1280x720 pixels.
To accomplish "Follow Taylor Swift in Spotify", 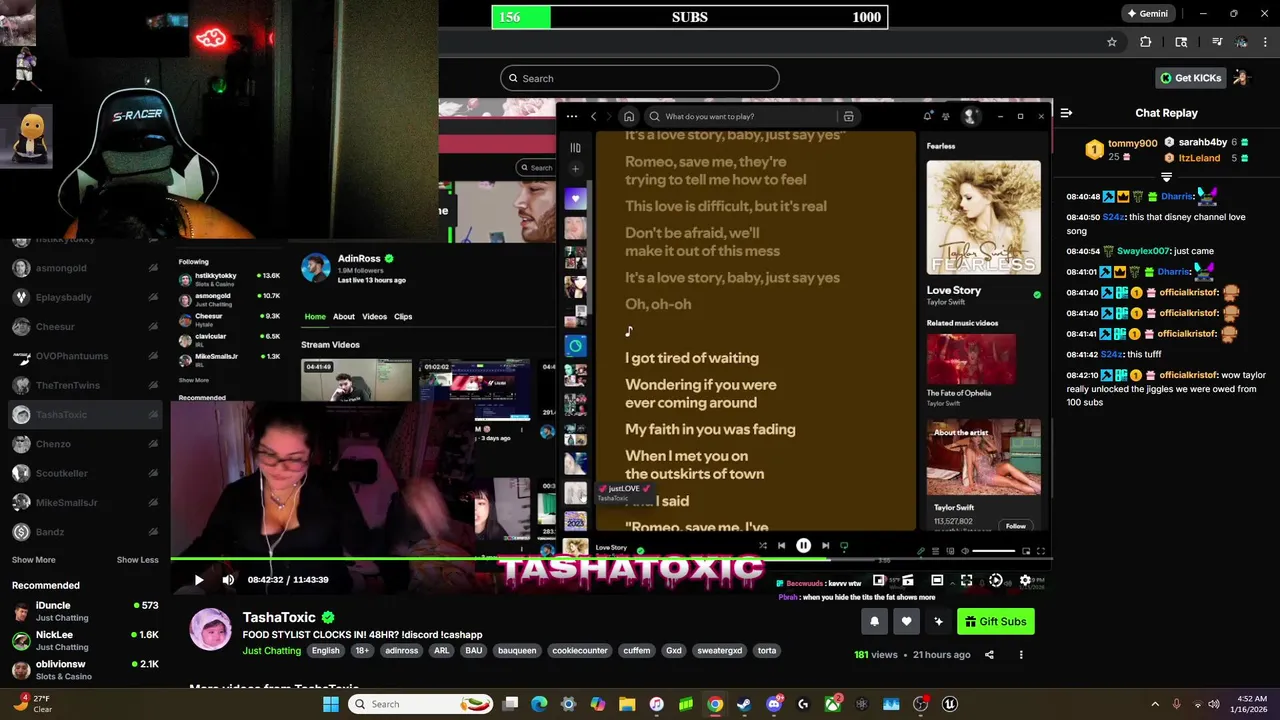I will click(x=1016, y=526).
